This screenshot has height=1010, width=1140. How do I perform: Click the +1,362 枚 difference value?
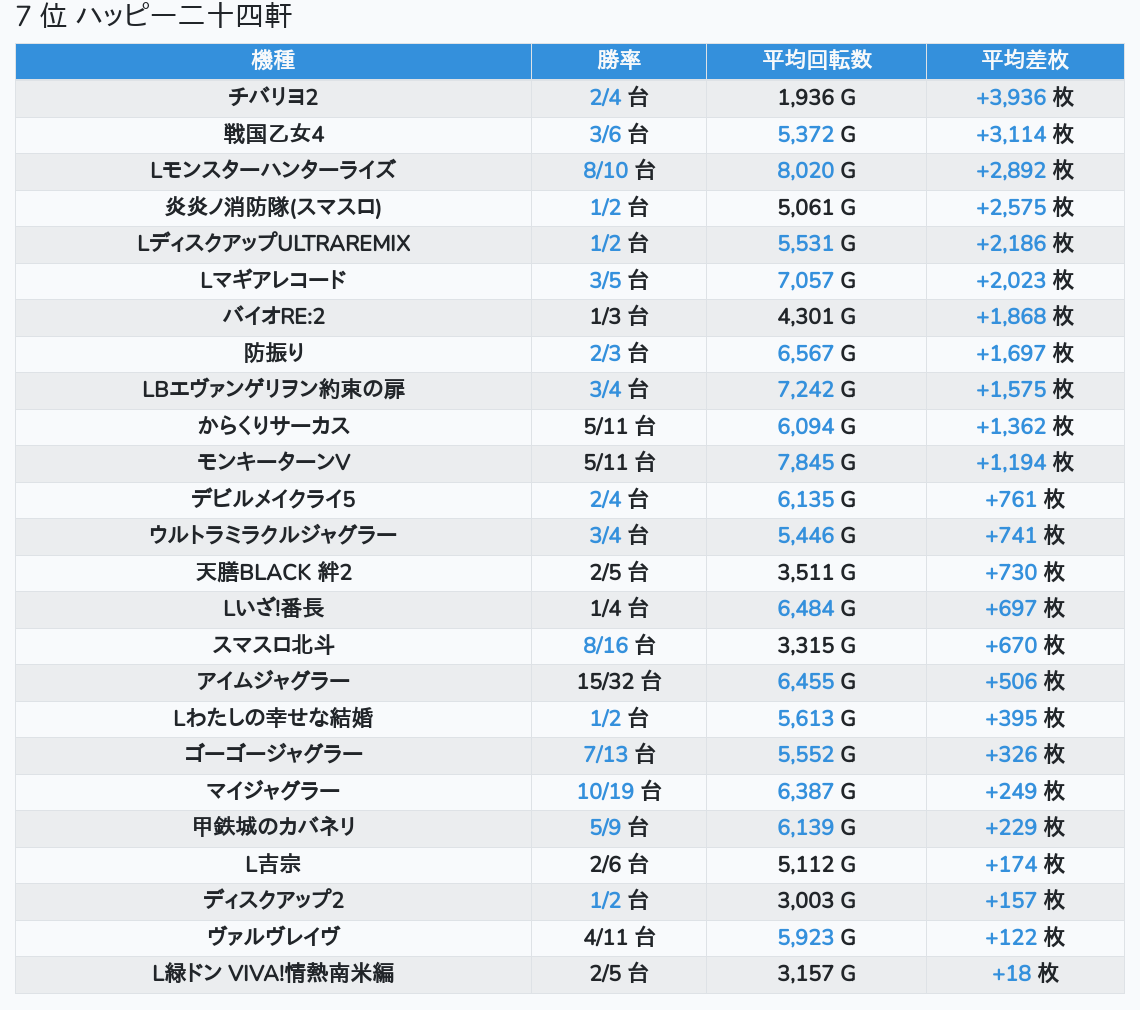coord(1025,427)
